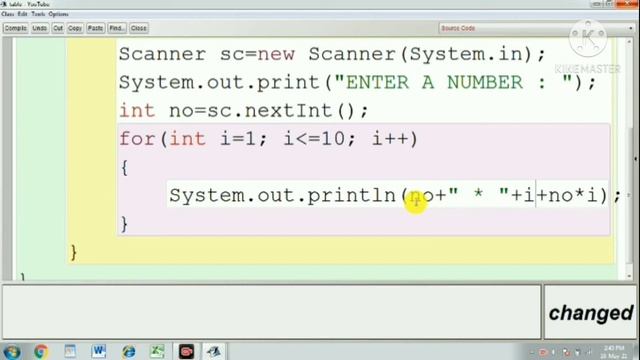Viewport: 640px width, 360px height.
Task: Open the Windows Start button
Action: click(x=12, y=351)
